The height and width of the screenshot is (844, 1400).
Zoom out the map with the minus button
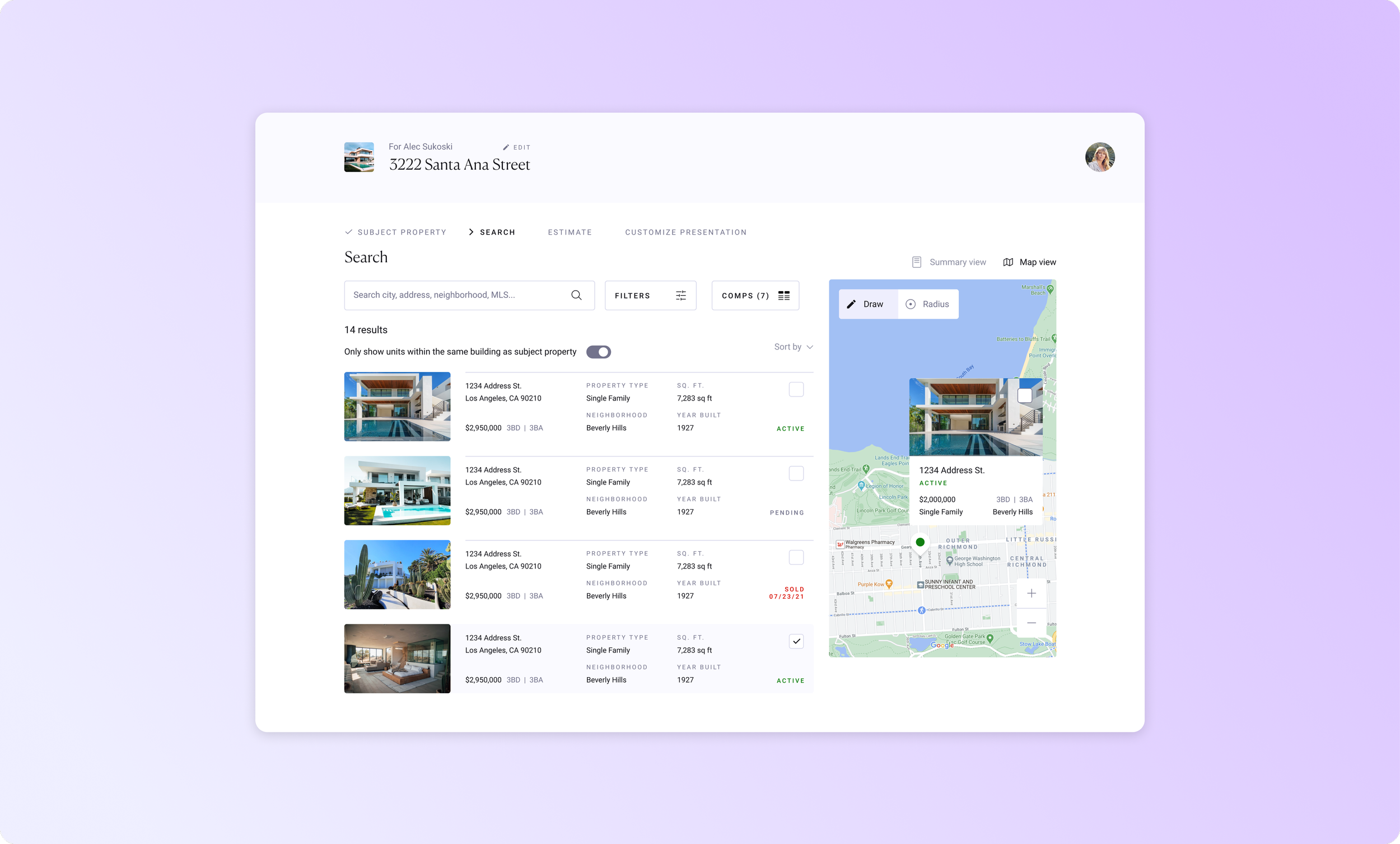click(1032, 623)
